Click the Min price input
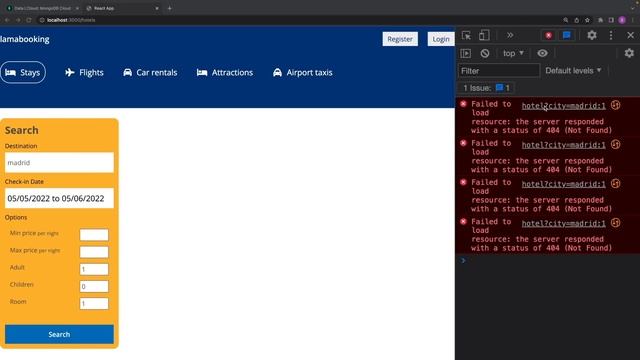The height and width of the screenshot is (360, 640). (94, 235)
